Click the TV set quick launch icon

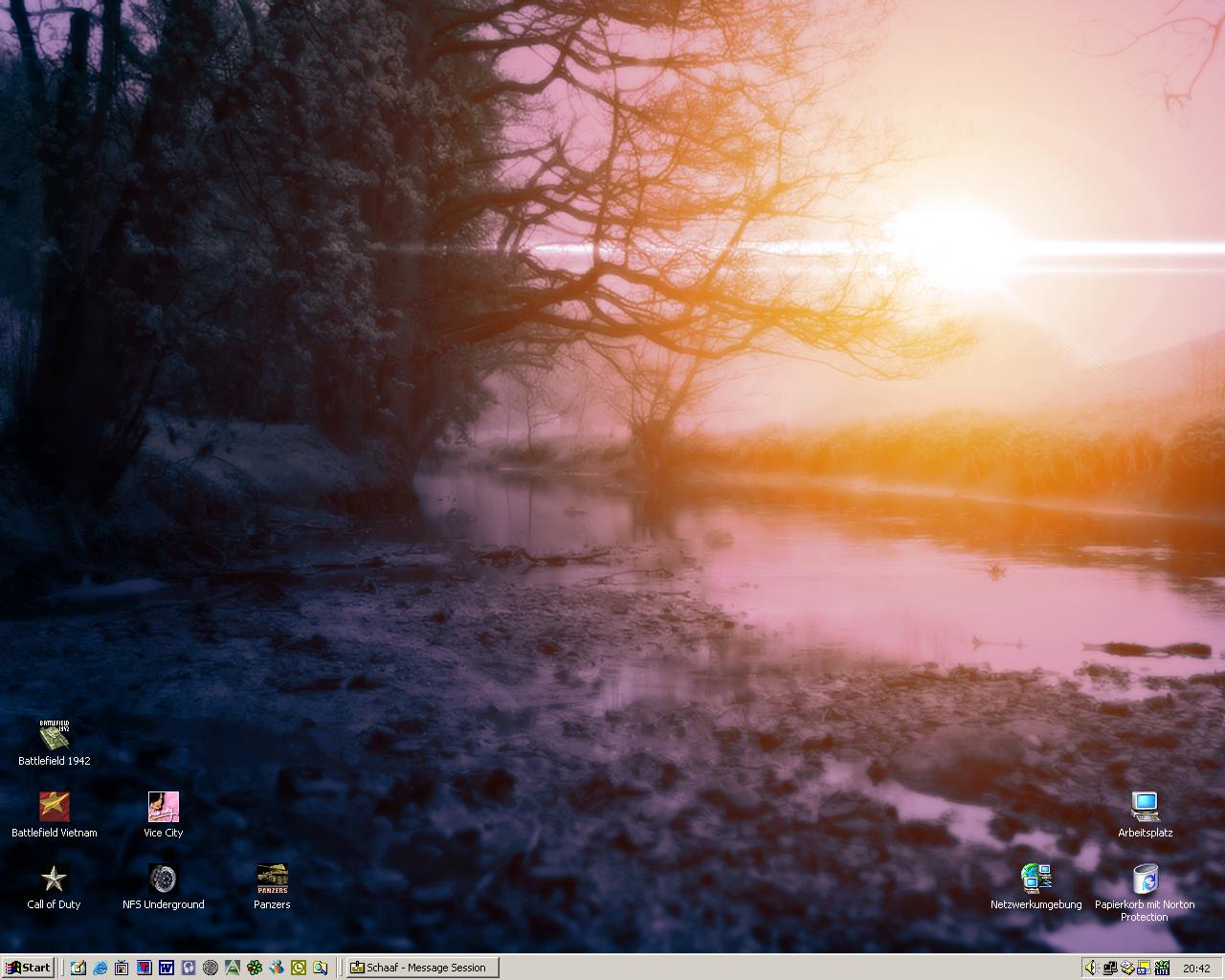(122, 968)
